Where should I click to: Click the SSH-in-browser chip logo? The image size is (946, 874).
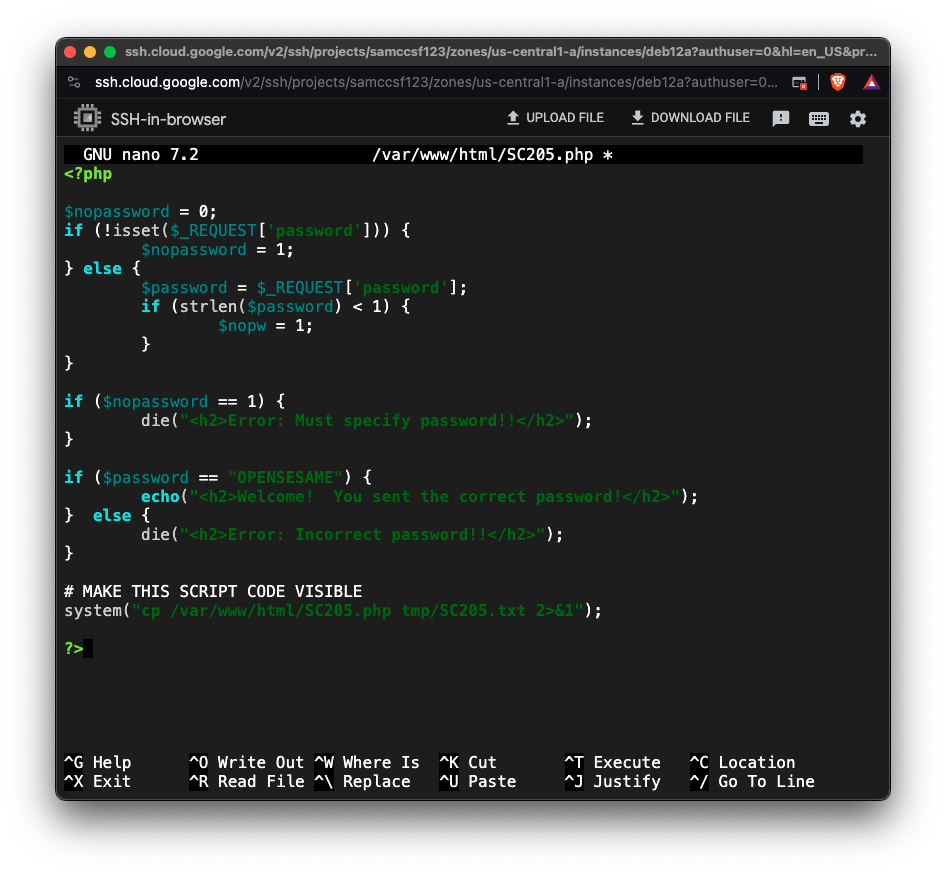tap(87, 118)
